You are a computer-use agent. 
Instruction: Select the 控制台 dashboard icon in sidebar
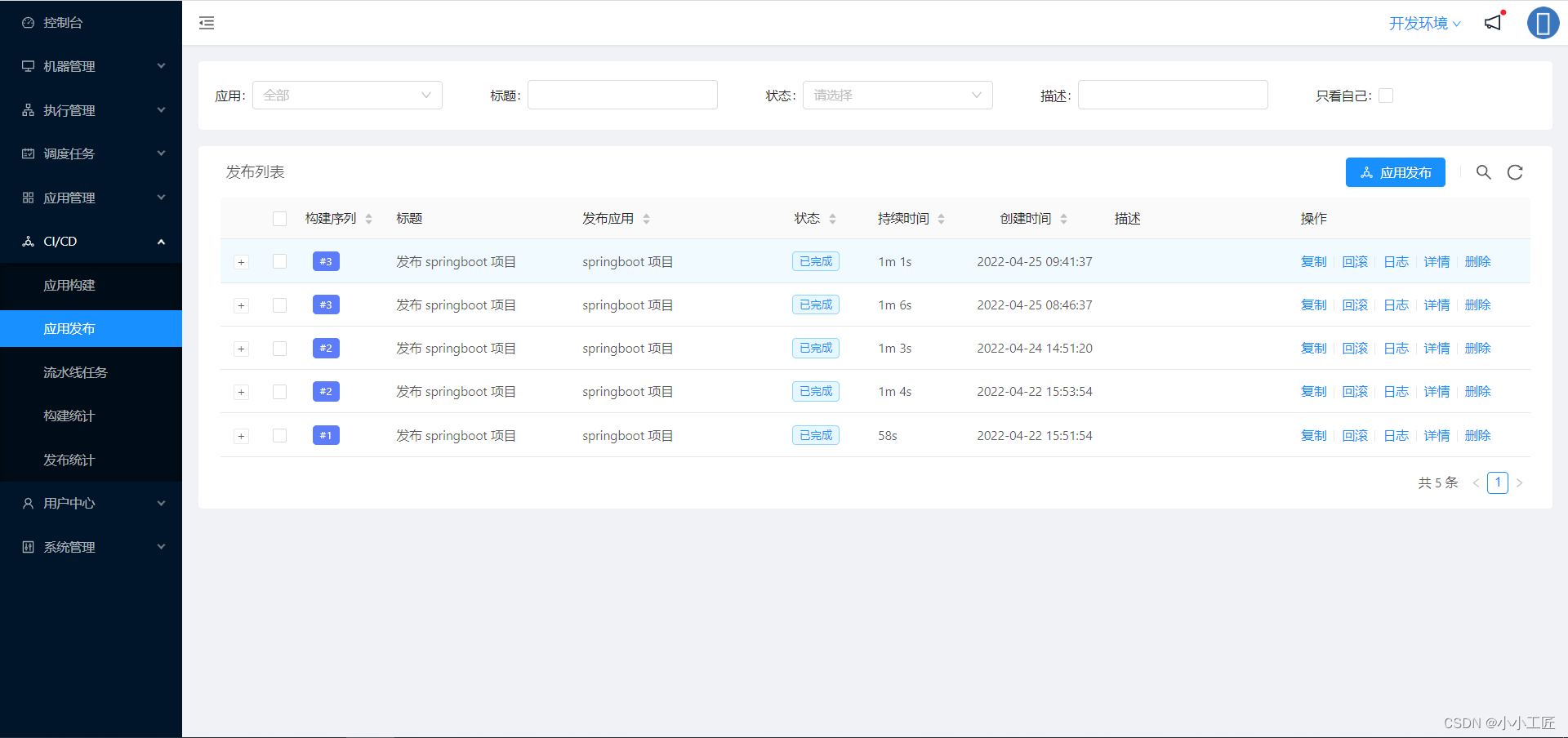tap(27, 22)
